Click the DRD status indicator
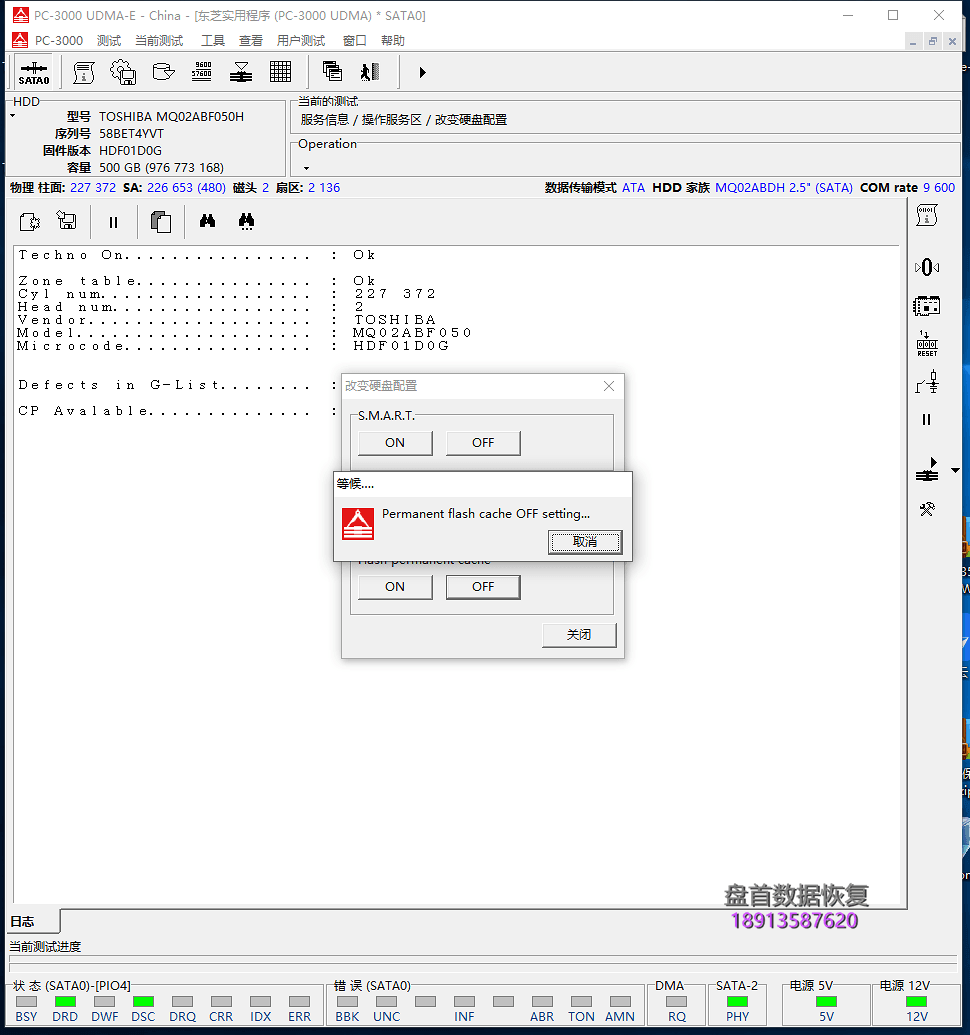Viewport: 970px width, 1035px height. point(65,1001)
